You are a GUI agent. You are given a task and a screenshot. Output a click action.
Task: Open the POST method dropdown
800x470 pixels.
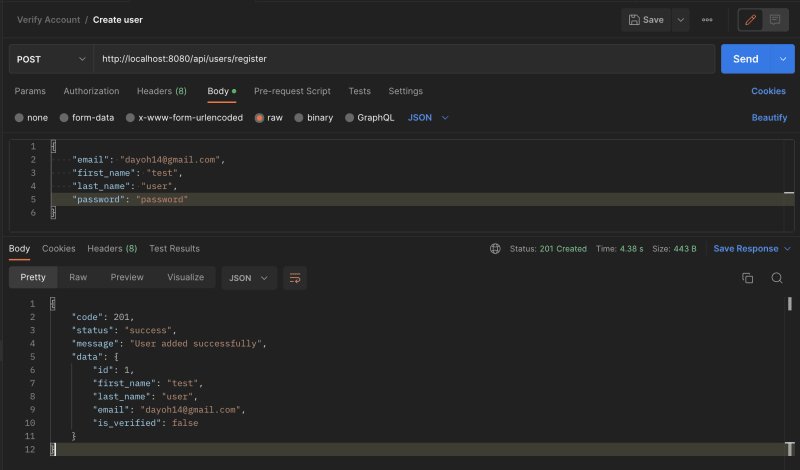tap(51, 59)
